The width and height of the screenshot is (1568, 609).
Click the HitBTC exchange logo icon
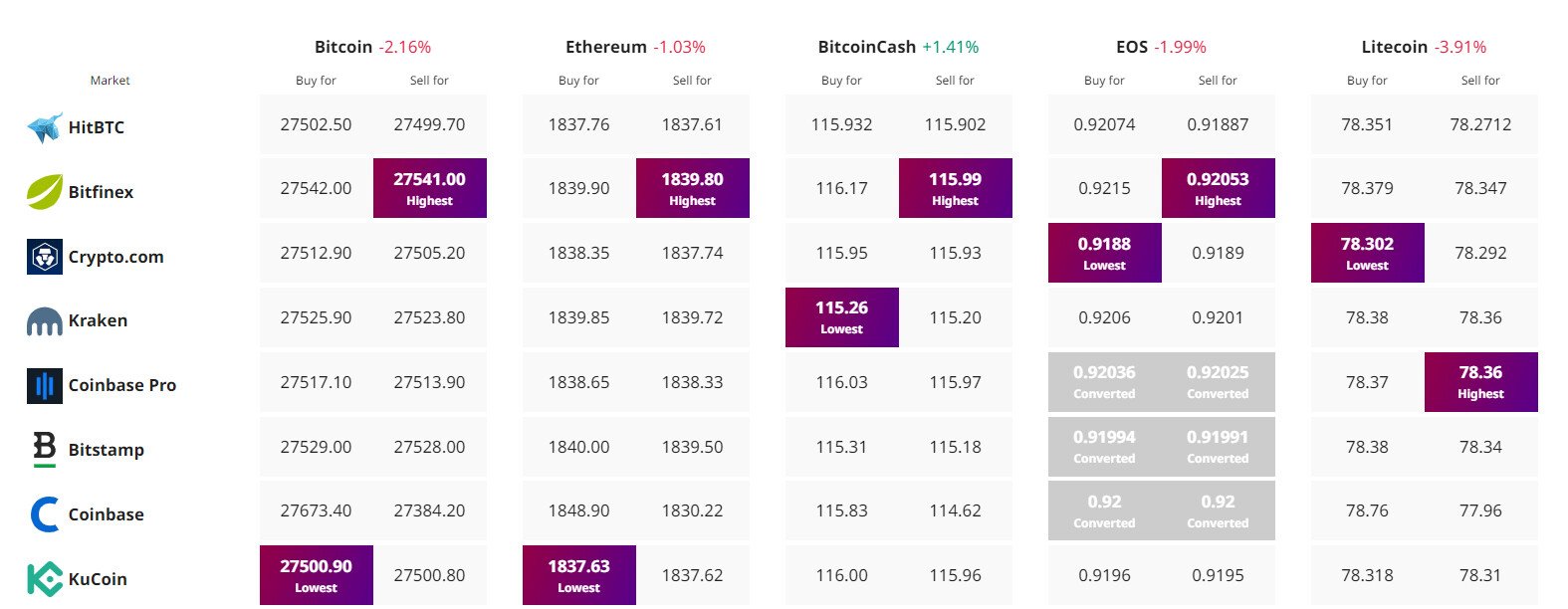pyautogui.click(x=45, y=127)
